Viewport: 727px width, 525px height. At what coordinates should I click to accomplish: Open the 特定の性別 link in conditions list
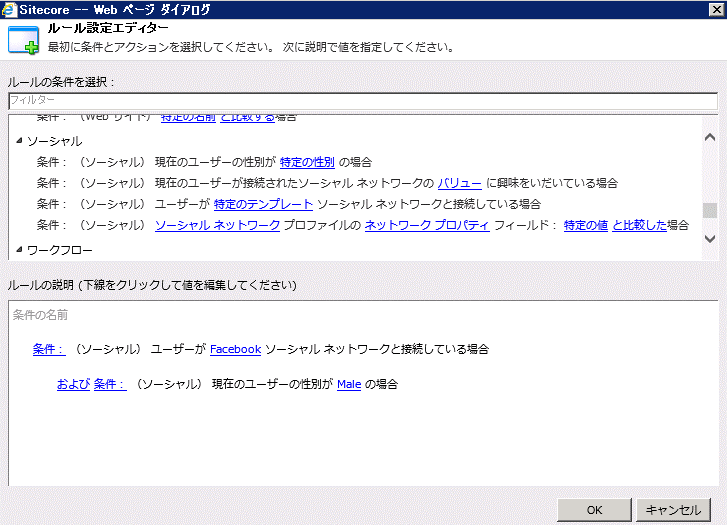click(x=307, y=162)
